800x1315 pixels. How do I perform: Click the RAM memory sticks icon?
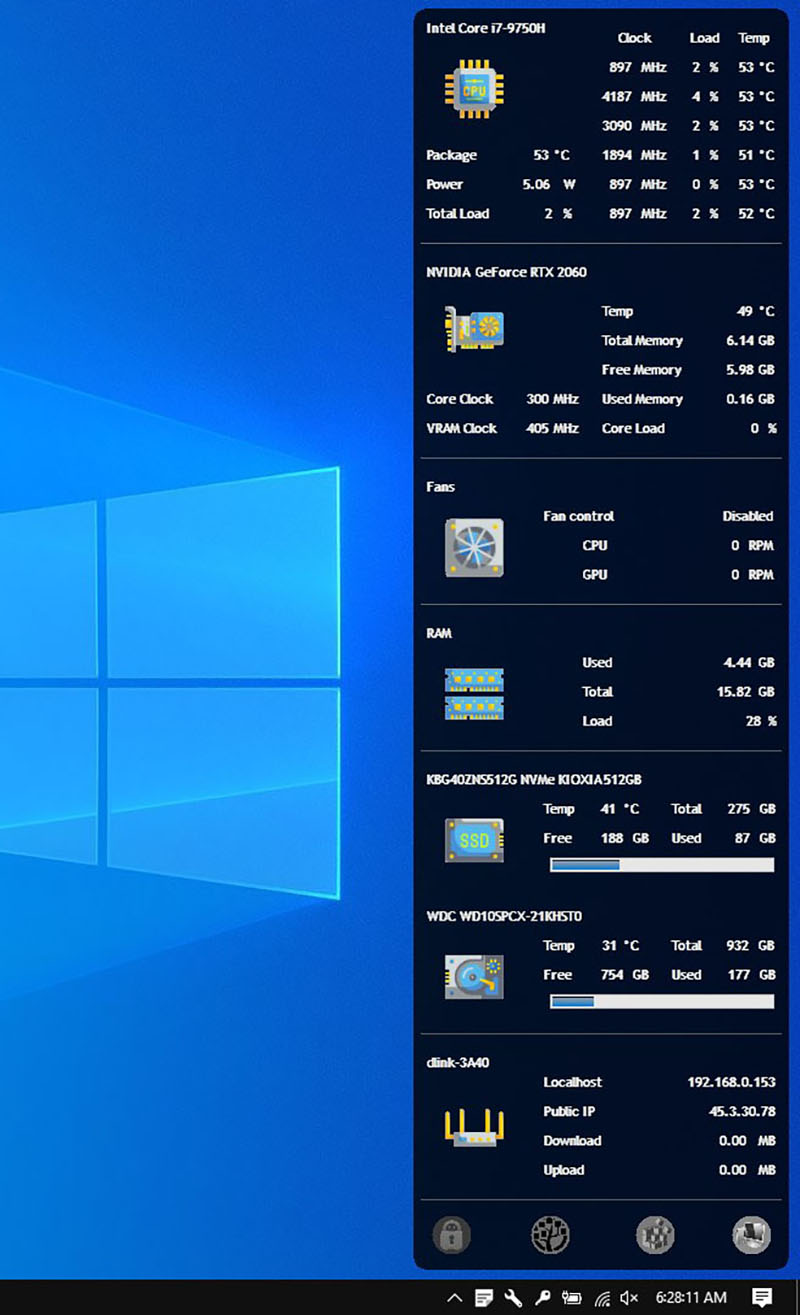(x=474, y=693)
